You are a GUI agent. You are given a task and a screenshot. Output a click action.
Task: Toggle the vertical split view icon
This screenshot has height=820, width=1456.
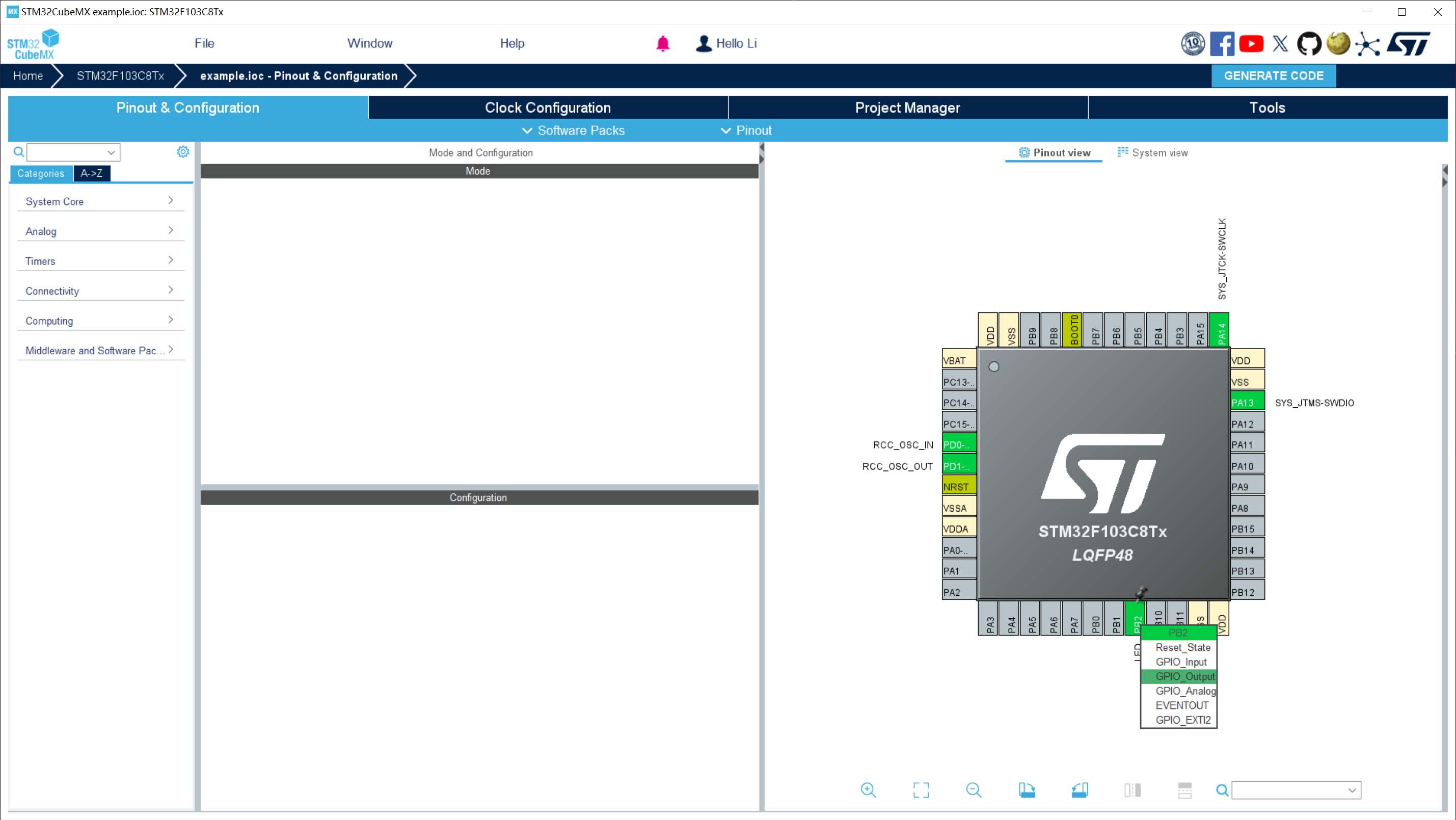click(1132, 789)
